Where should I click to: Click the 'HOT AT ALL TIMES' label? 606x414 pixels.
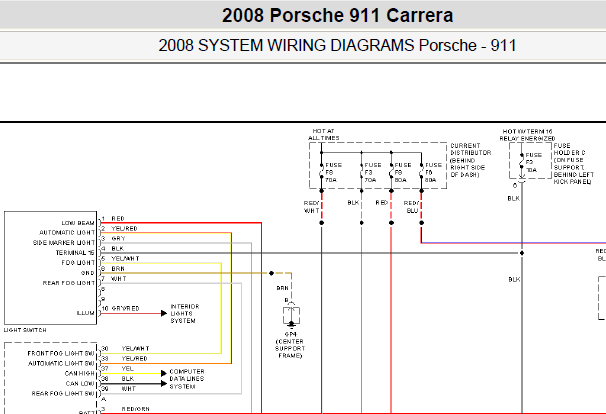coord(323,135)
